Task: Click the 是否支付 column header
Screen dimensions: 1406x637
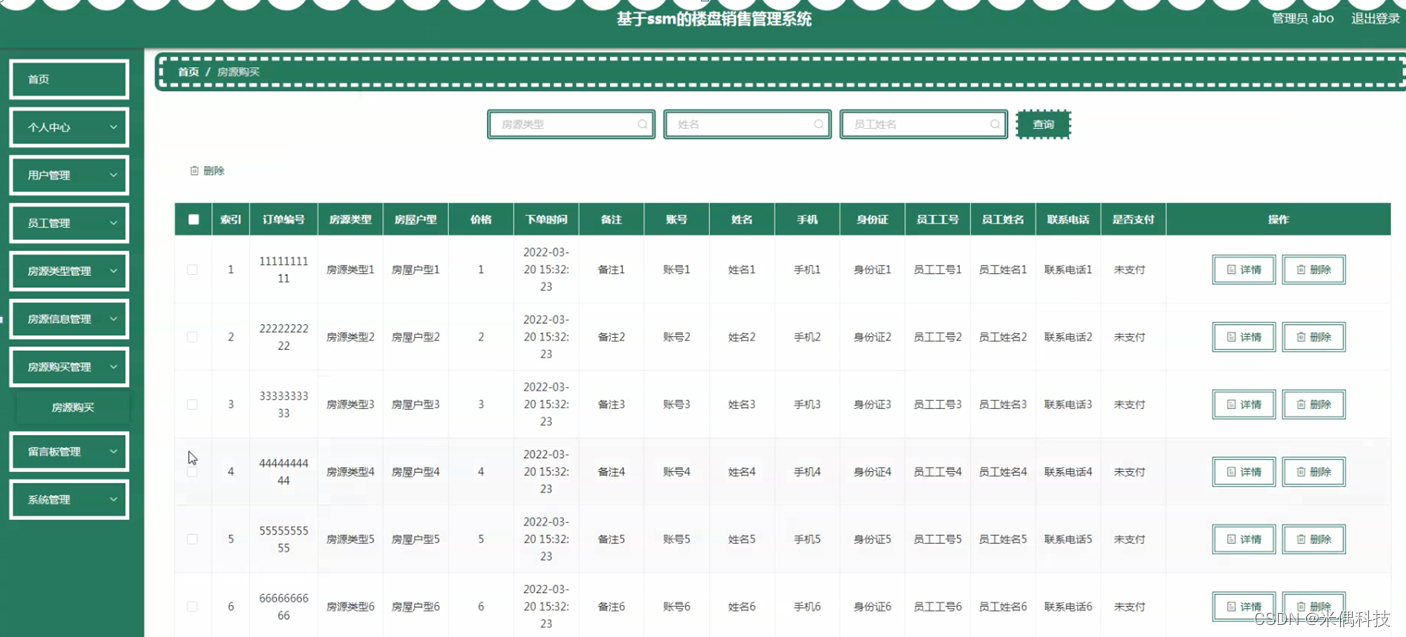Action: [1133, 220]
